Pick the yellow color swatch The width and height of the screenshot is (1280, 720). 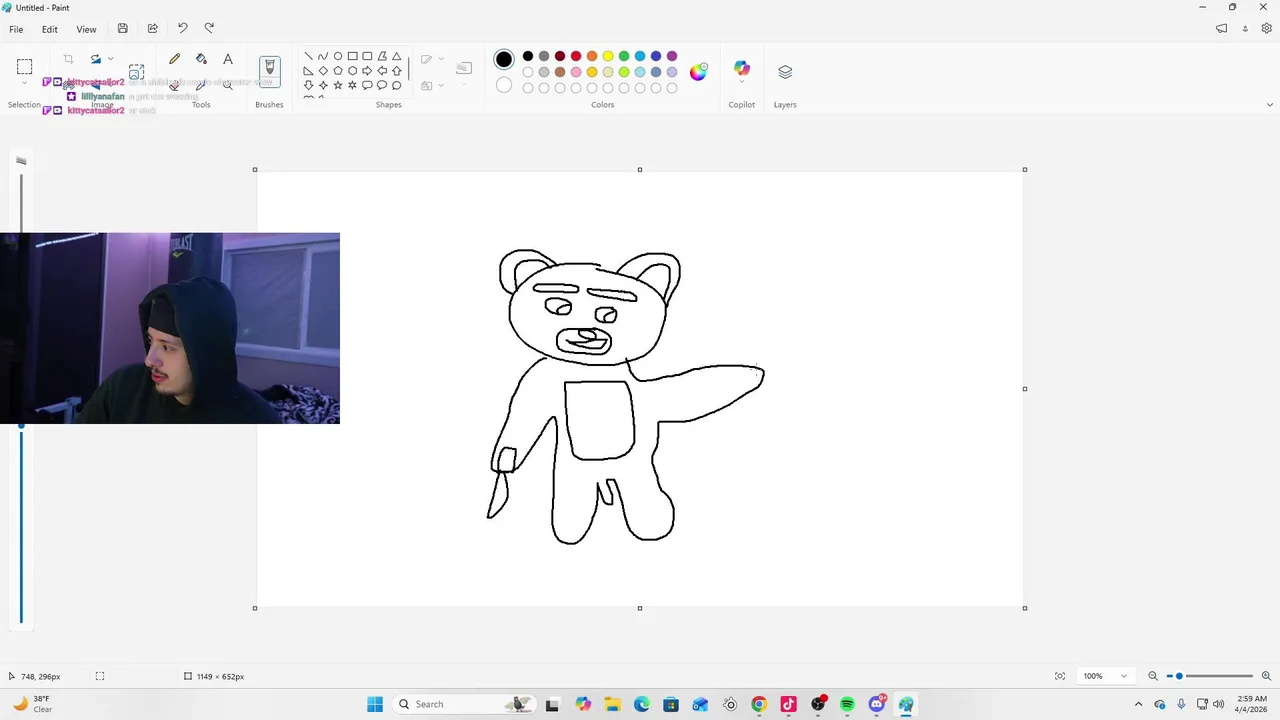click(608, 56)
